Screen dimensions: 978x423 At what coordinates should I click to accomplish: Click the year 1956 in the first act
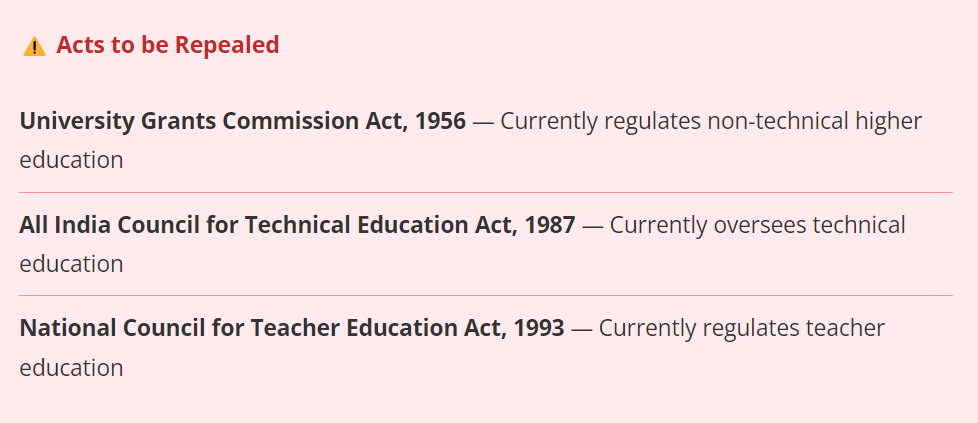tap(440, 122)
